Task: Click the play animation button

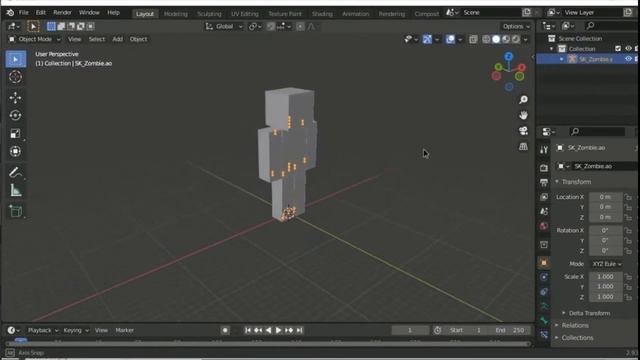Action: (x=278, y=330)
